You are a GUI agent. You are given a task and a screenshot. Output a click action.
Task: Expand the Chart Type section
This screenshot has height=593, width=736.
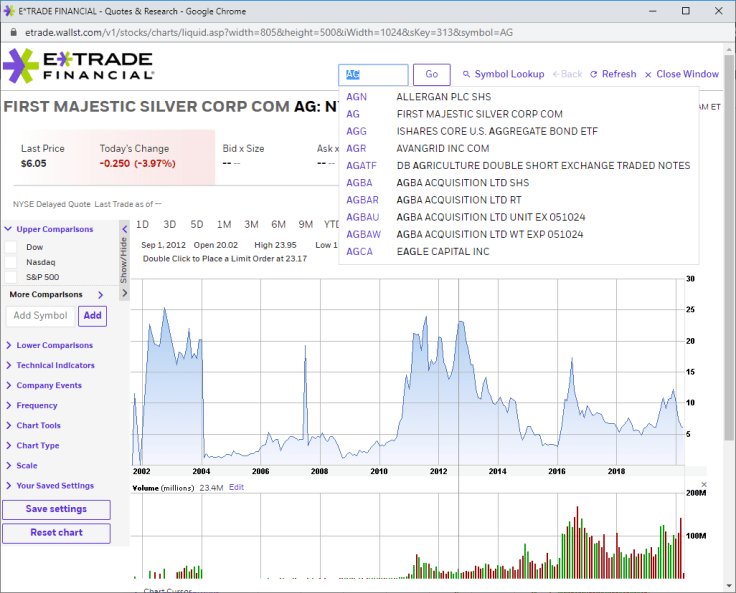(x=37, y=445)
